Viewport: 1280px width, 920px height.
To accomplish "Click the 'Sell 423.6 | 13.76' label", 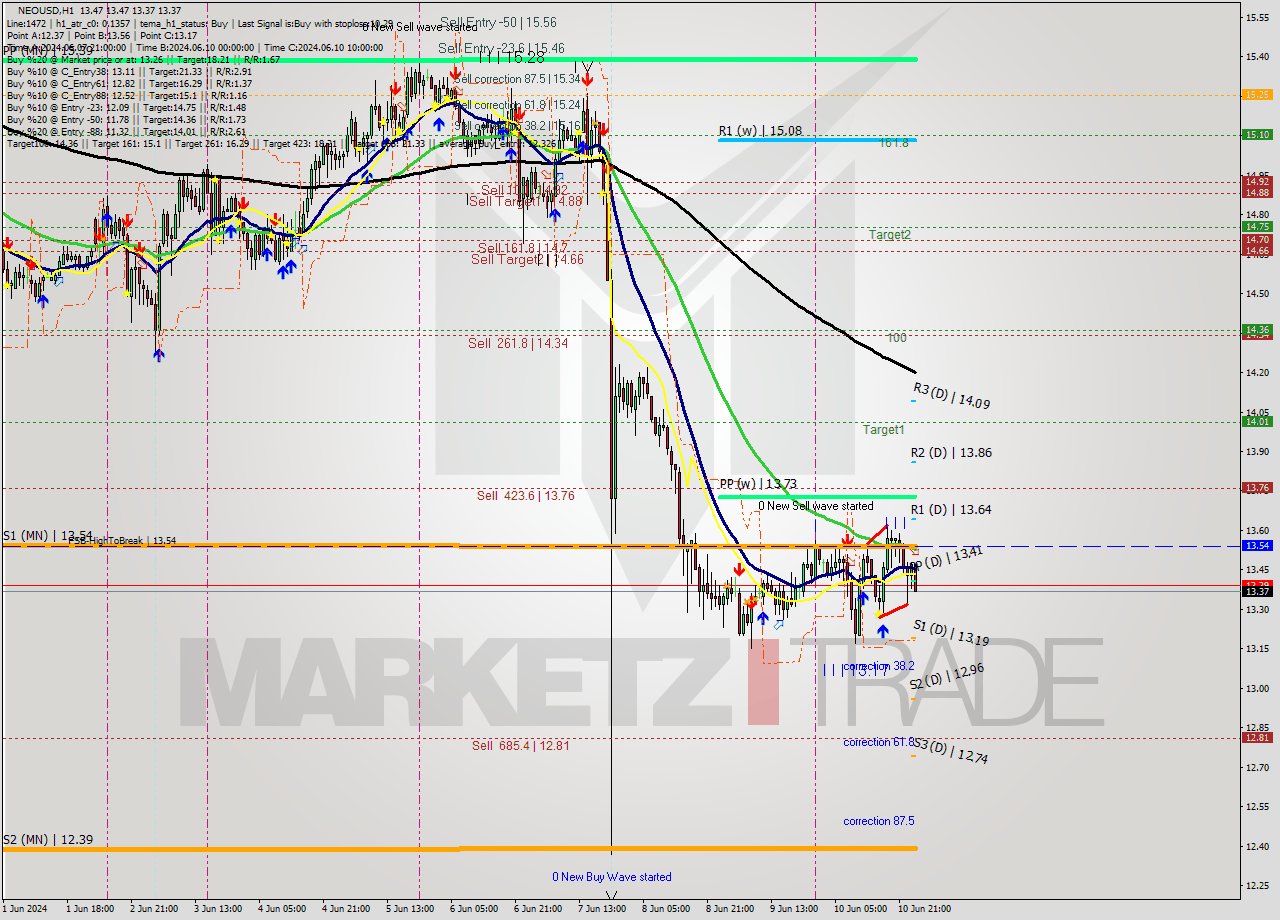I will pyautogui.click(x=526, y=495).
